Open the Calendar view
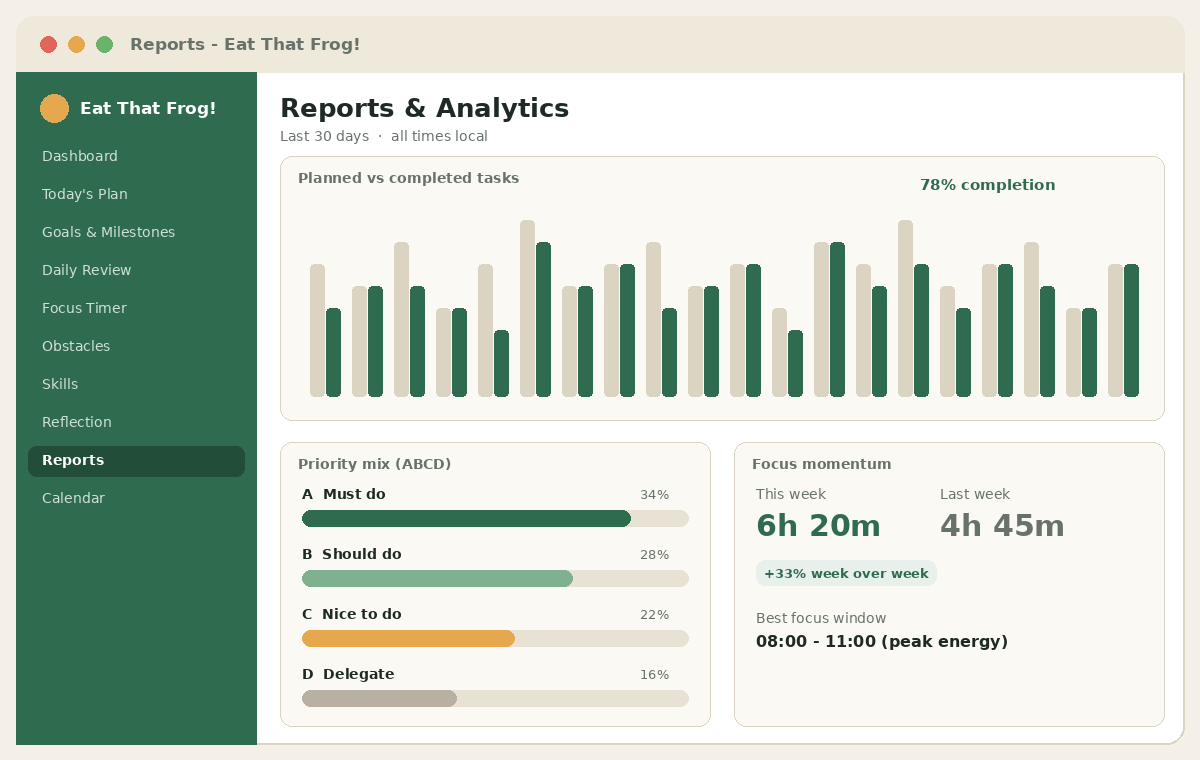Image resolution: width=1200 pixels, height=760 pixels. 73,498
